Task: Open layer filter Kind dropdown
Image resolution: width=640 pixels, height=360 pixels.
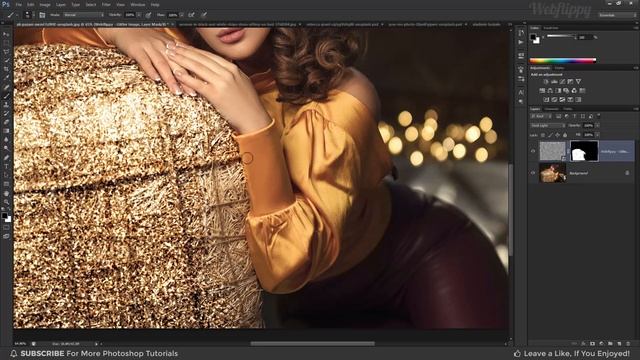Action: (540, 116)
